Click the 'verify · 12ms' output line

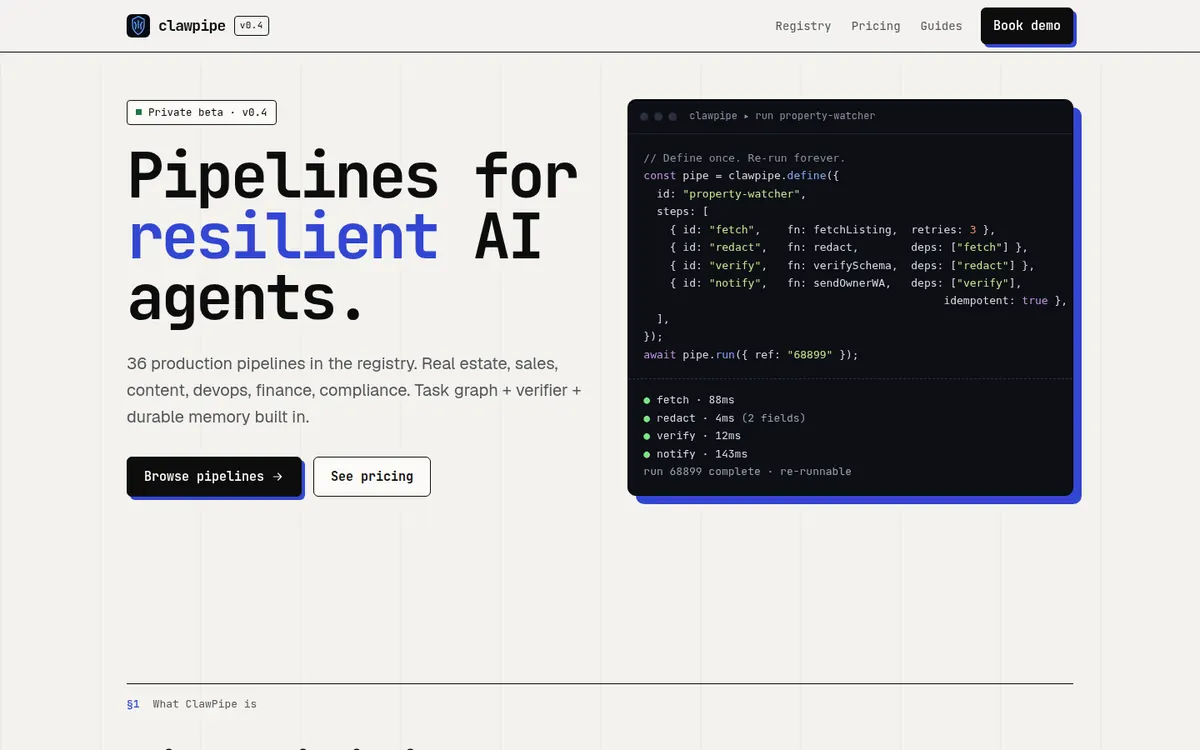[x=692, y=436]
